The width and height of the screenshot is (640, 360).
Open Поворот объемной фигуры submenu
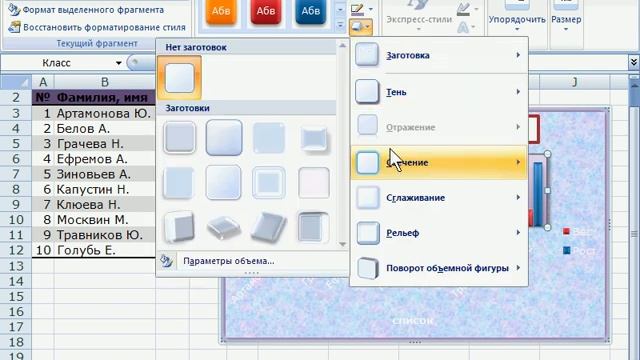pos(439,268)
